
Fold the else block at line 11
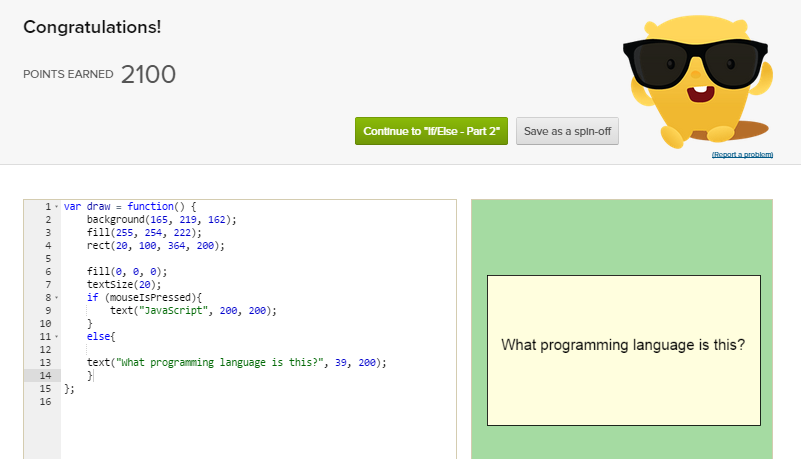point(56,336)
